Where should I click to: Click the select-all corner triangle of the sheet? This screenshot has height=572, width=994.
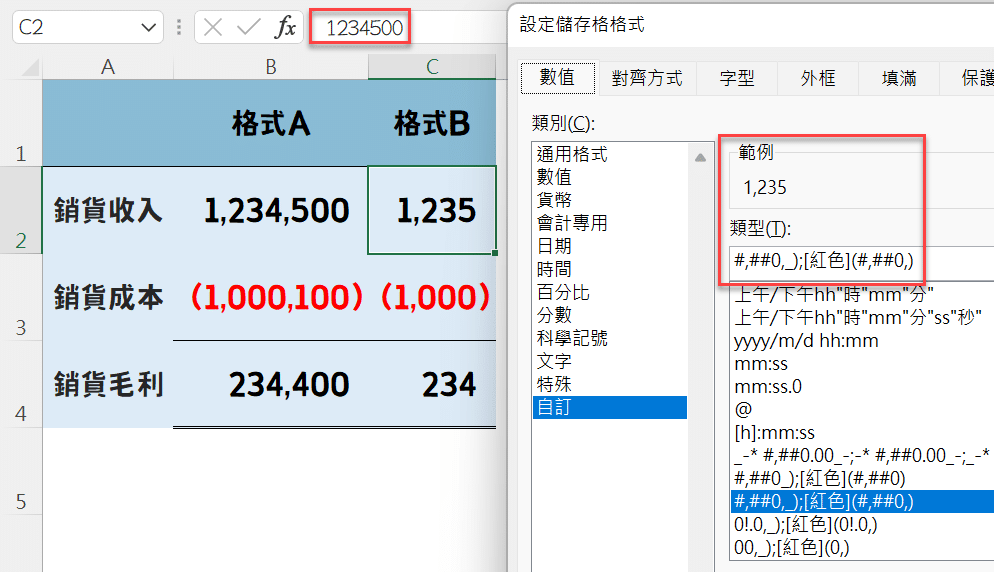click(29, 67)
